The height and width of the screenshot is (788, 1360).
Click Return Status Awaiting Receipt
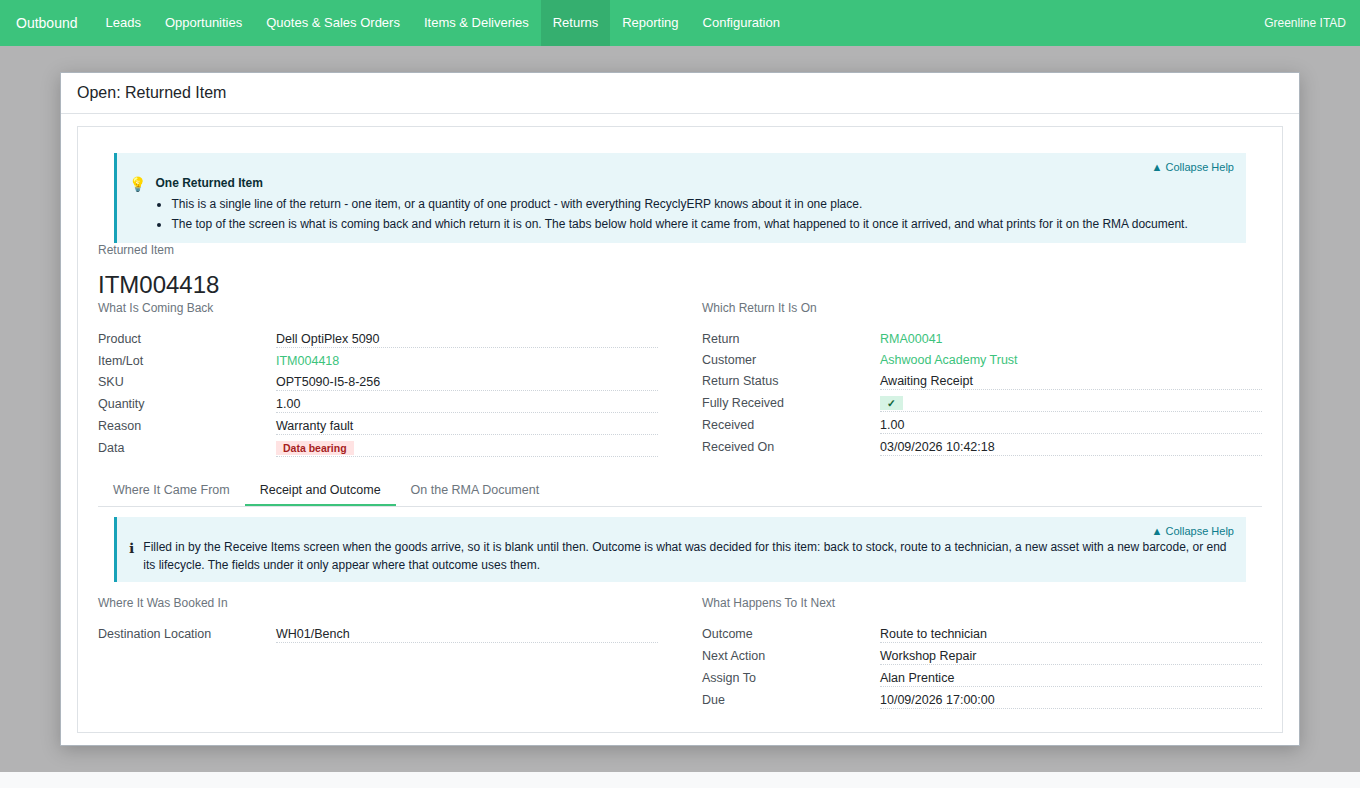[x=926, y=381]
